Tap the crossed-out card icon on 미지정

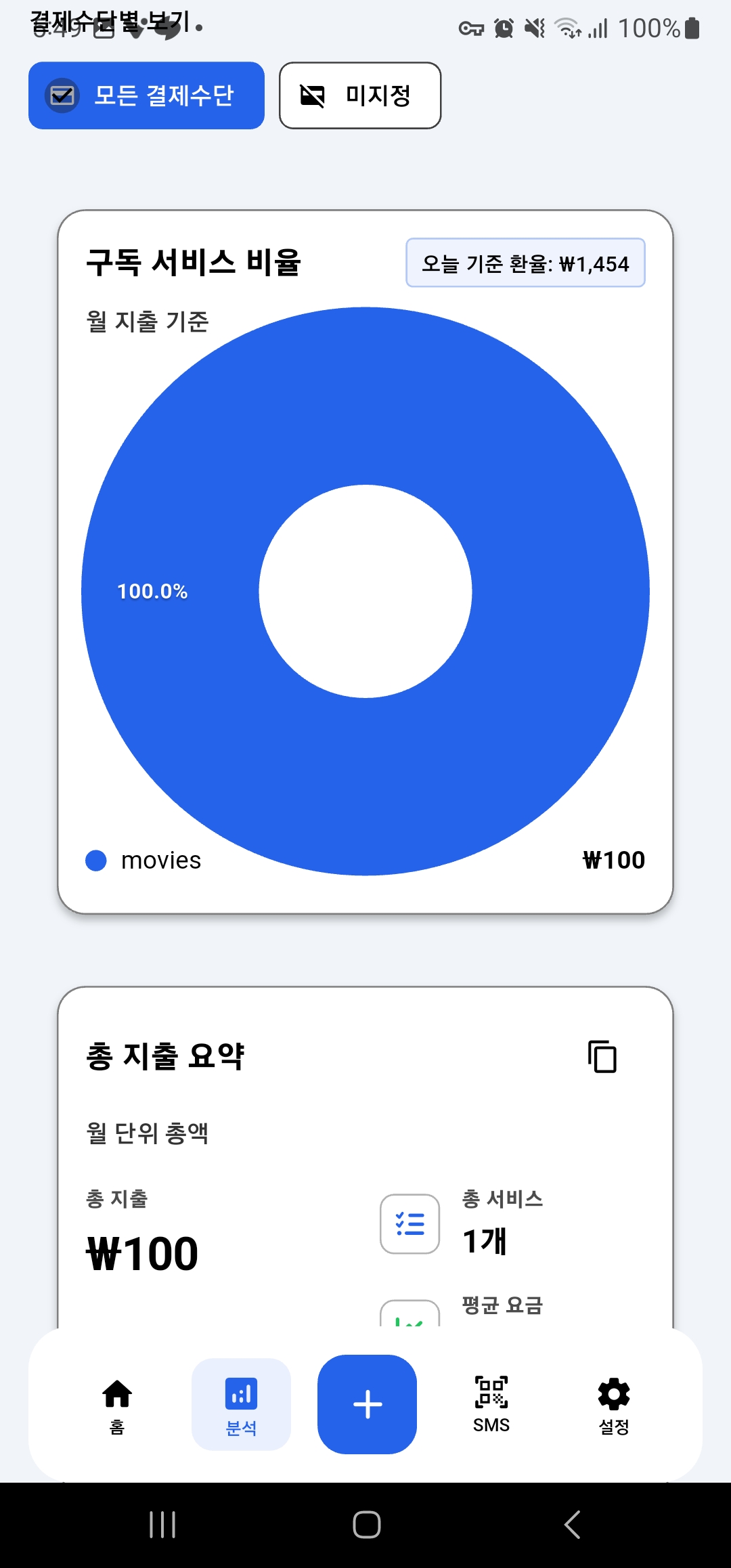312,95
